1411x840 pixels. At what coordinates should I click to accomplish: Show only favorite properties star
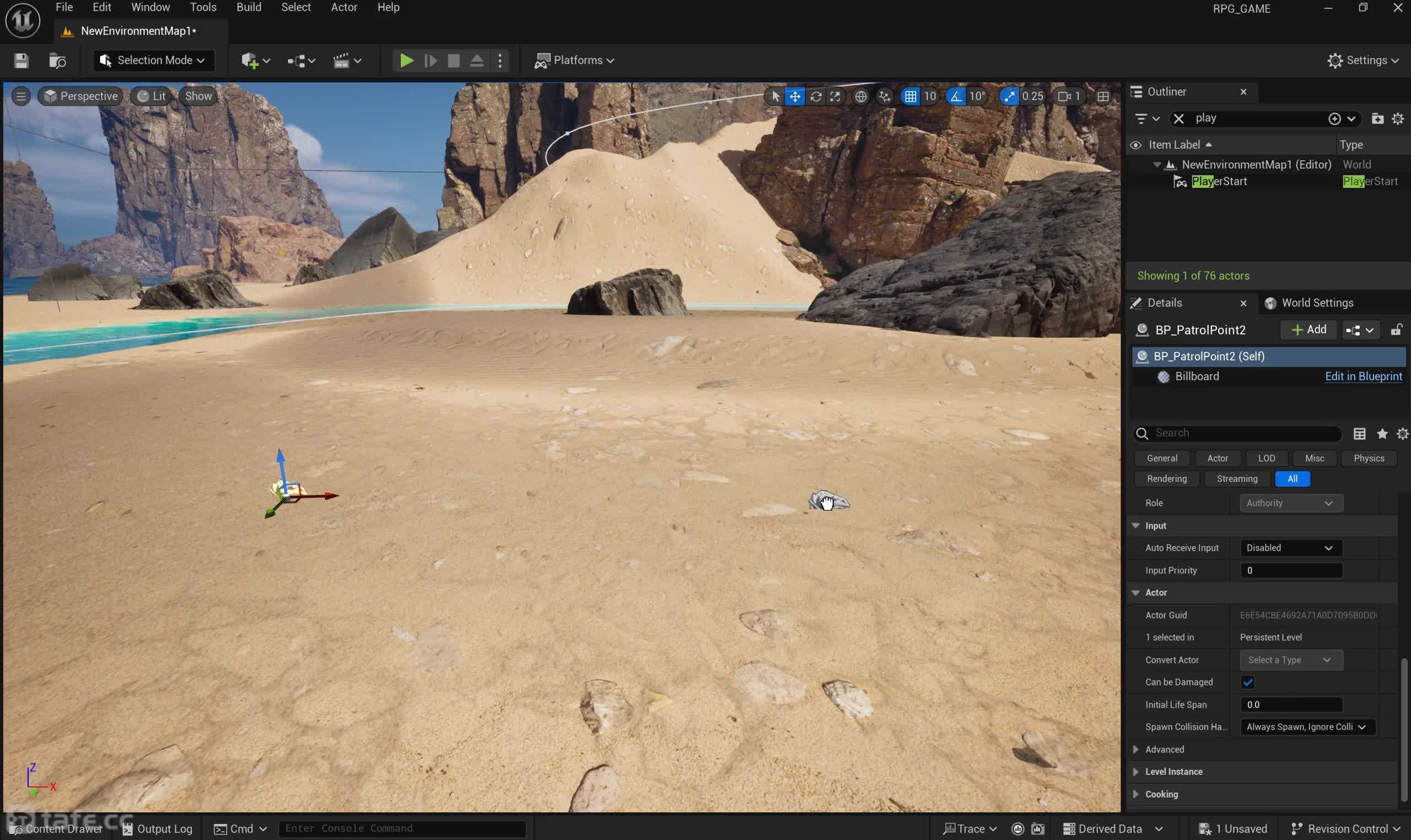pyautogui.click(x=1382, y=434)
